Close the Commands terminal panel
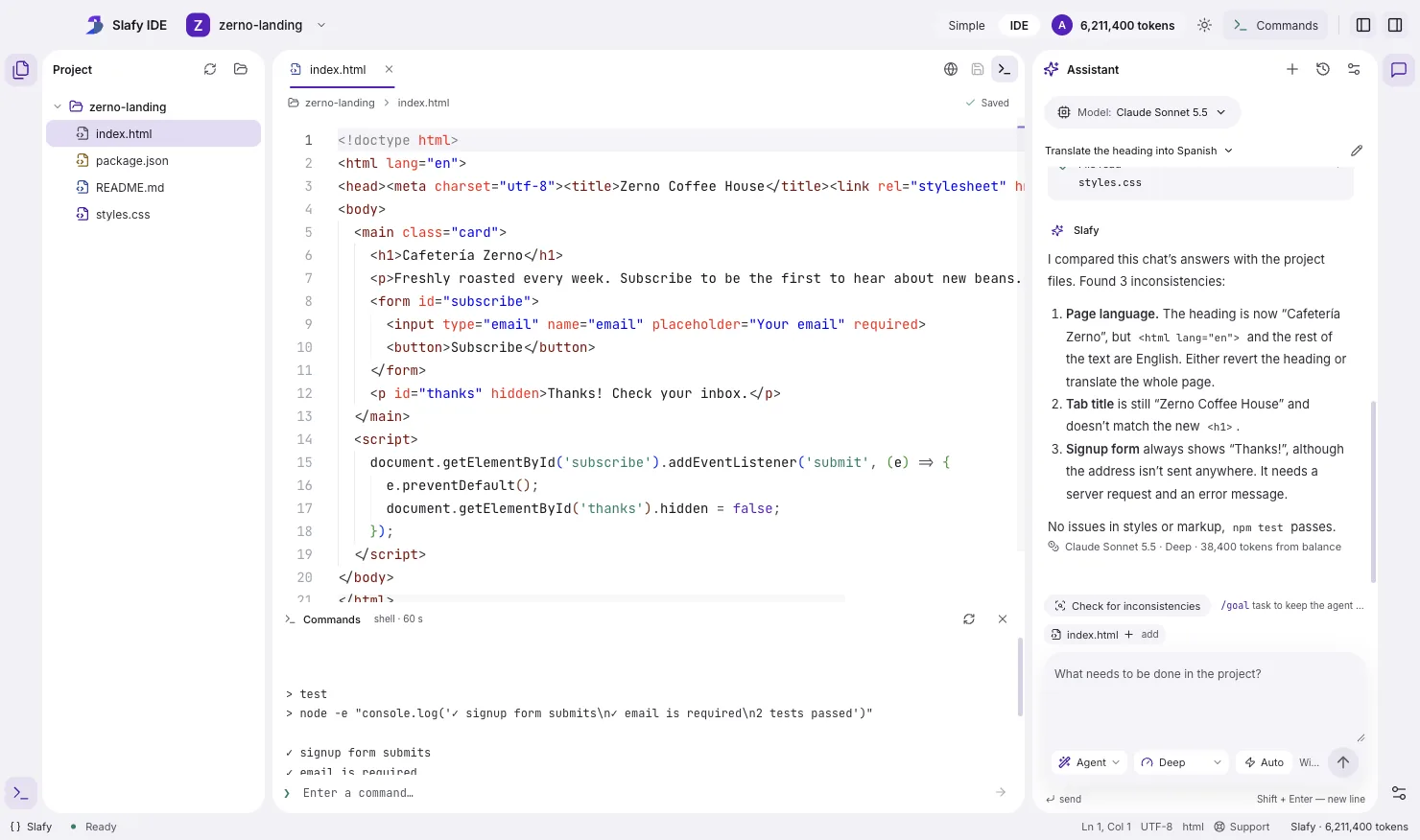This screenshot has height=840, width=1420. (x=1003, y=619)
